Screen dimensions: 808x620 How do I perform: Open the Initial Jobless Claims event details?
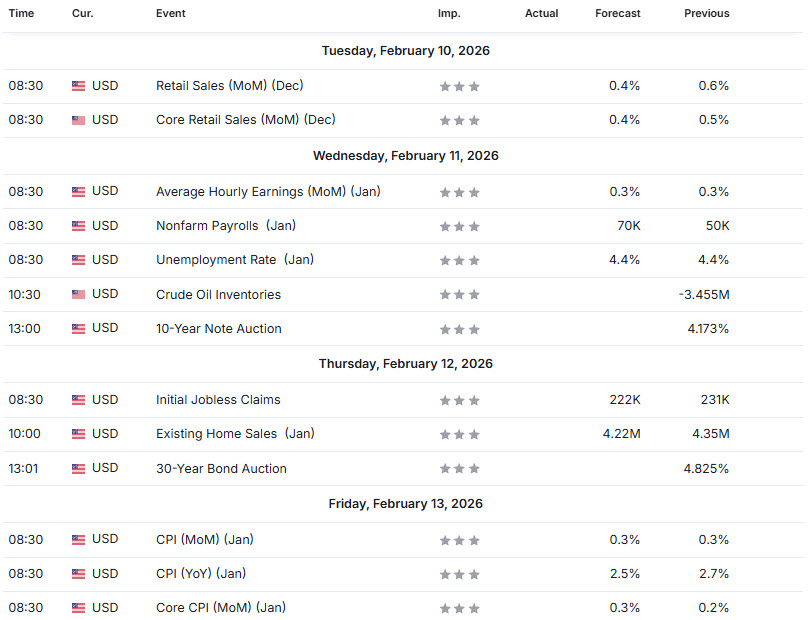(218, 400)
